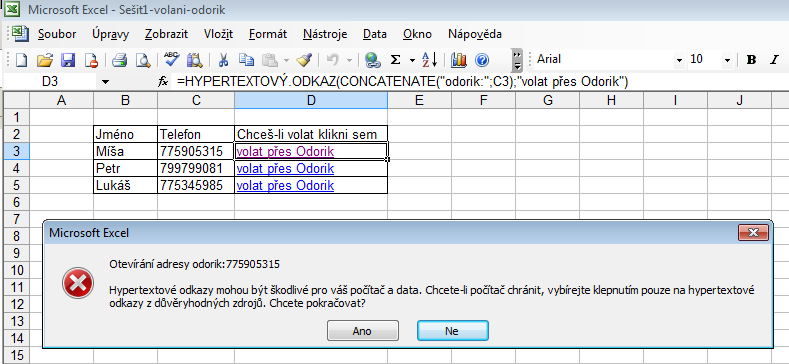Open a file with the folder icon
The width and height of the screenshot is (789, 364).
tap(45, 60)
